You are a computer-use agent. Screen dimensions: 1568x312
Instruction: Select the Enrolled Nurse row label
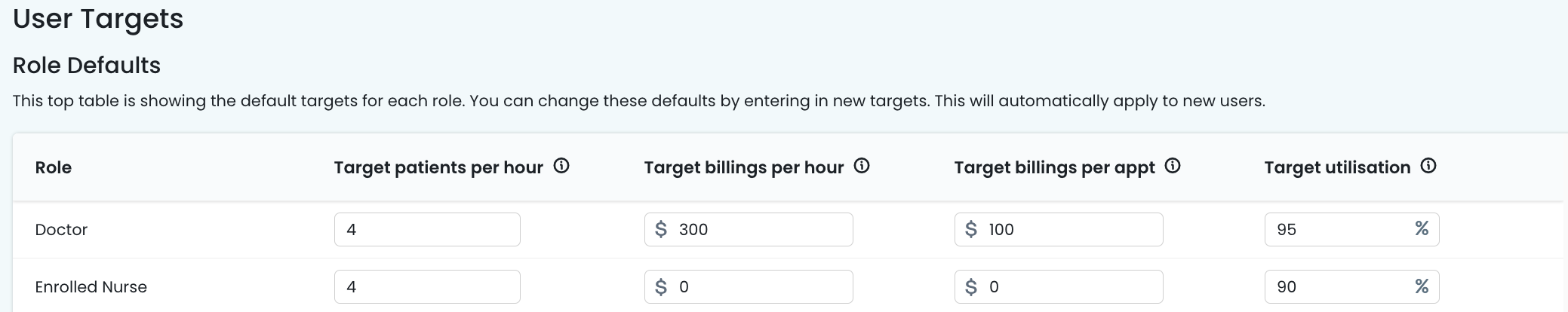coord(91,287)
